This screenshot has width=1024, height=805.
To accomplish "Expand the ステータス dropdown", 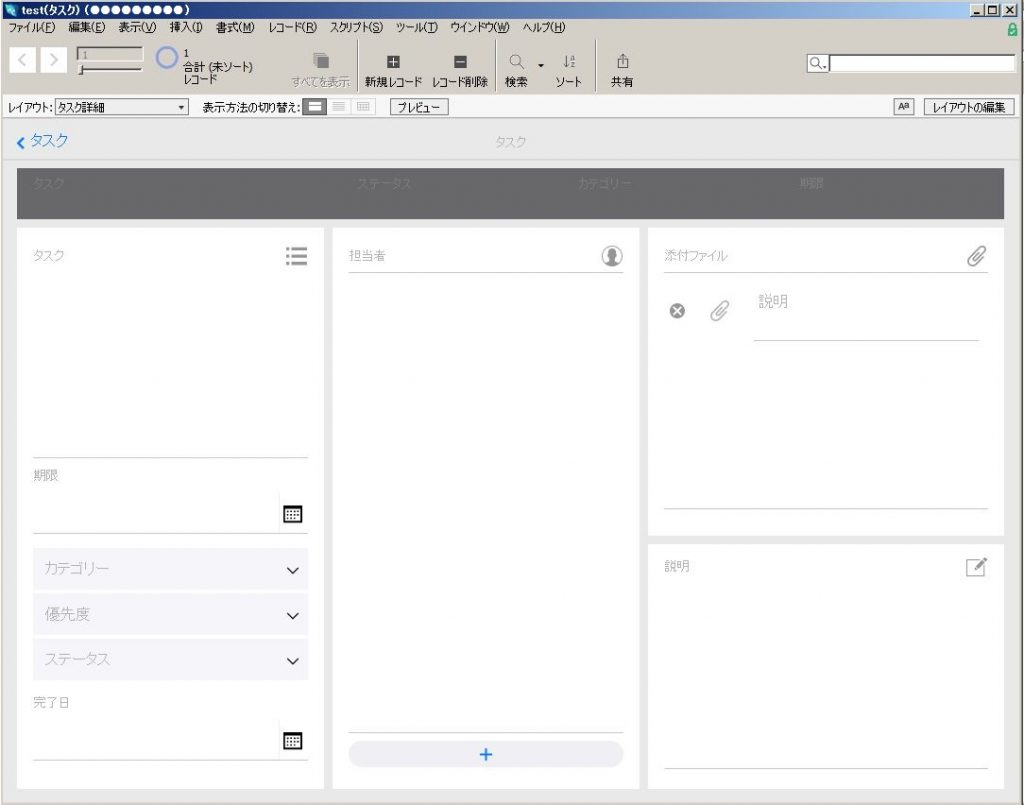I will [293, 660].
